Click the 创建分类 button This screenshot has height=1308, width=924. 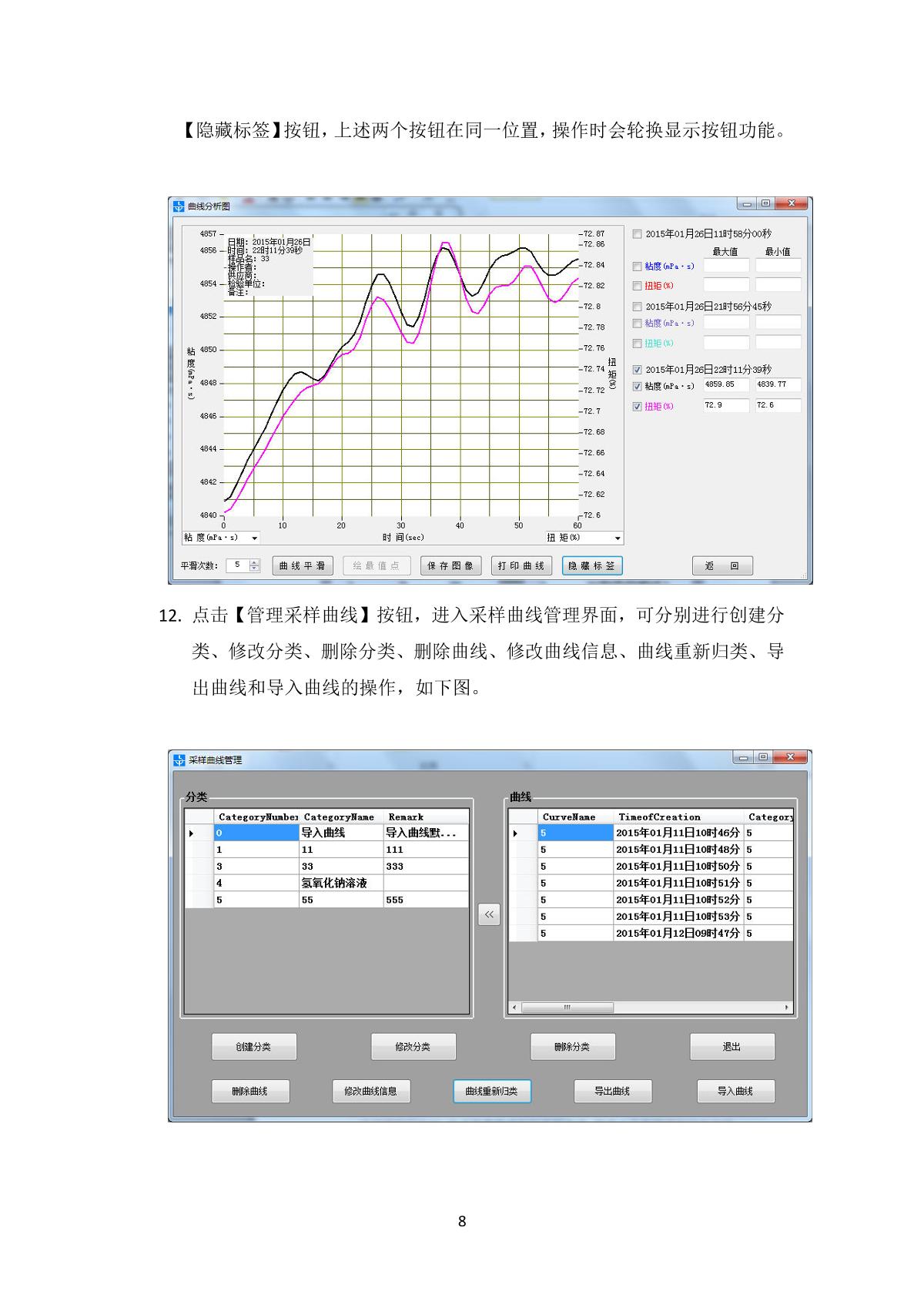[254, 1047]
